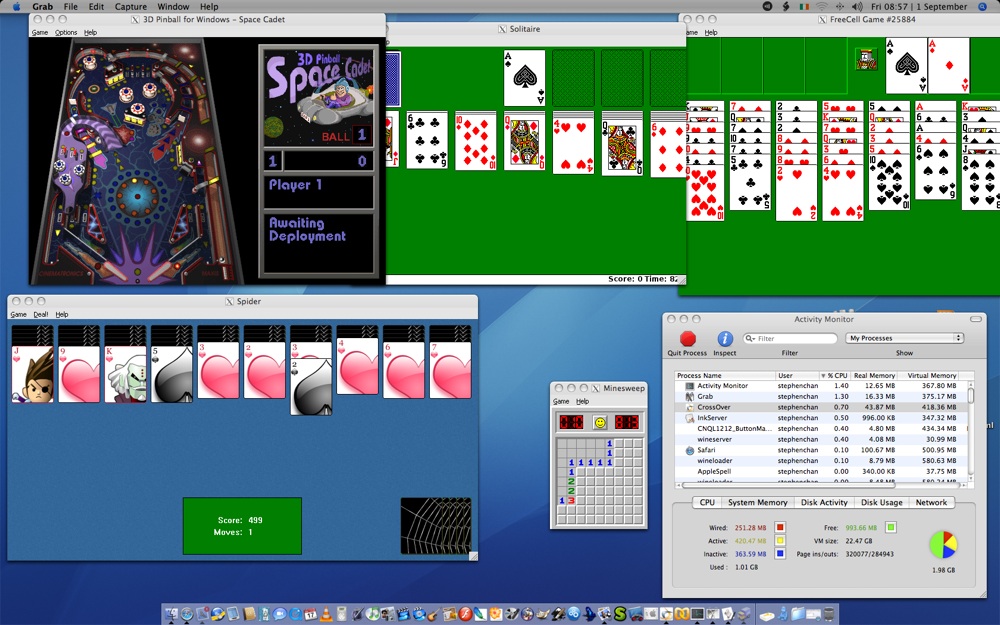Select the 5 of clubs in FreeCell
This screenshot has width=1000, height=625.
tap(750, 182)
